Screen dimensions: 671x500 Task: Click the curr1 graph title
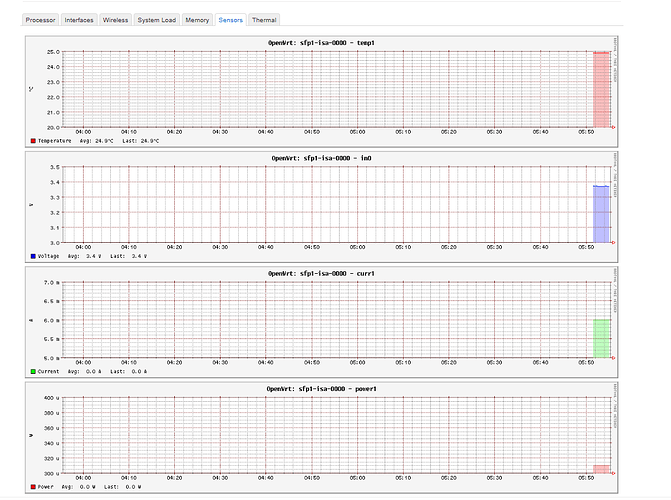(327, 273)
